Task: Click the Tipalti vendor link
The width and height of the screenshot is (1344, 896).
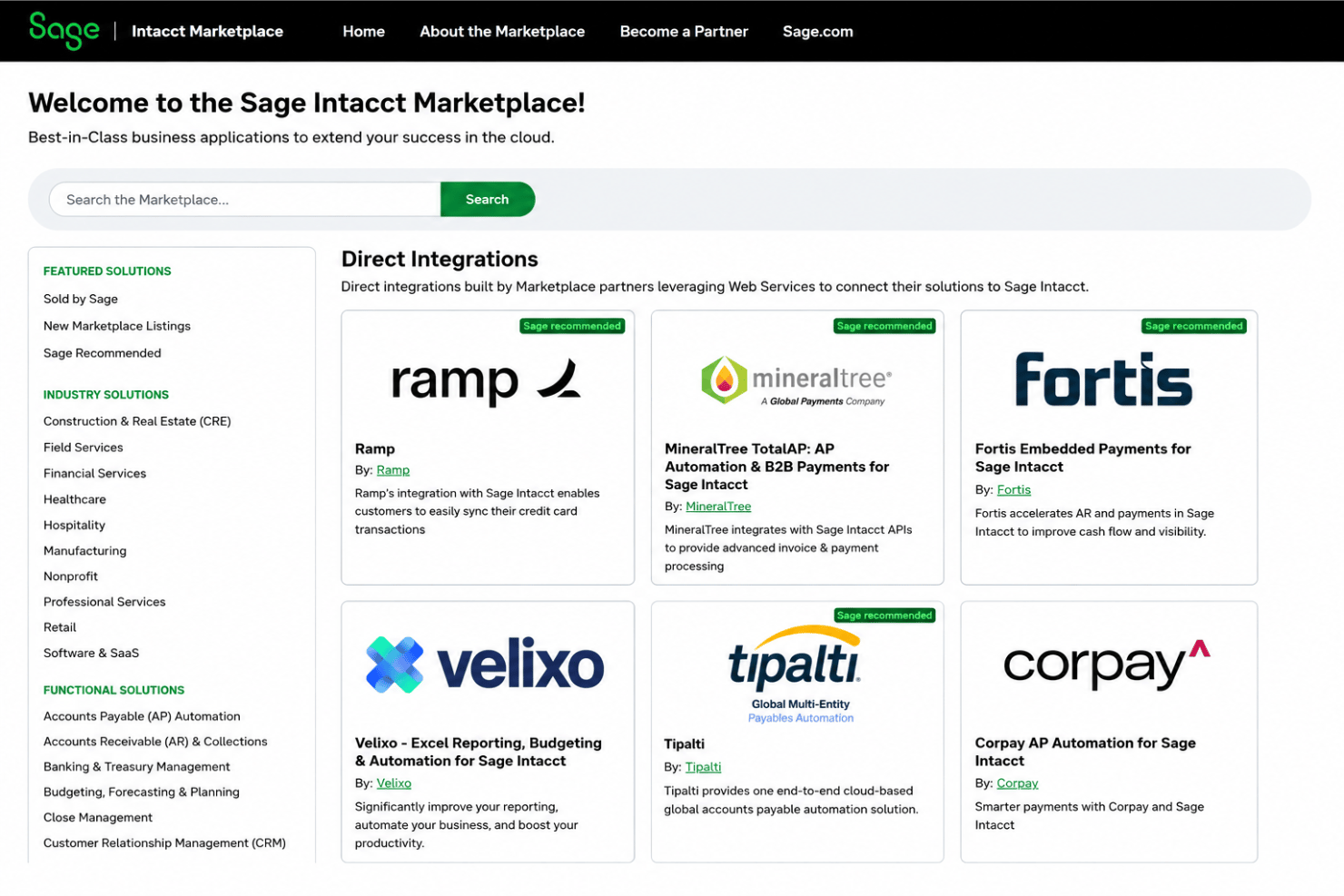Action: point(703,767)
